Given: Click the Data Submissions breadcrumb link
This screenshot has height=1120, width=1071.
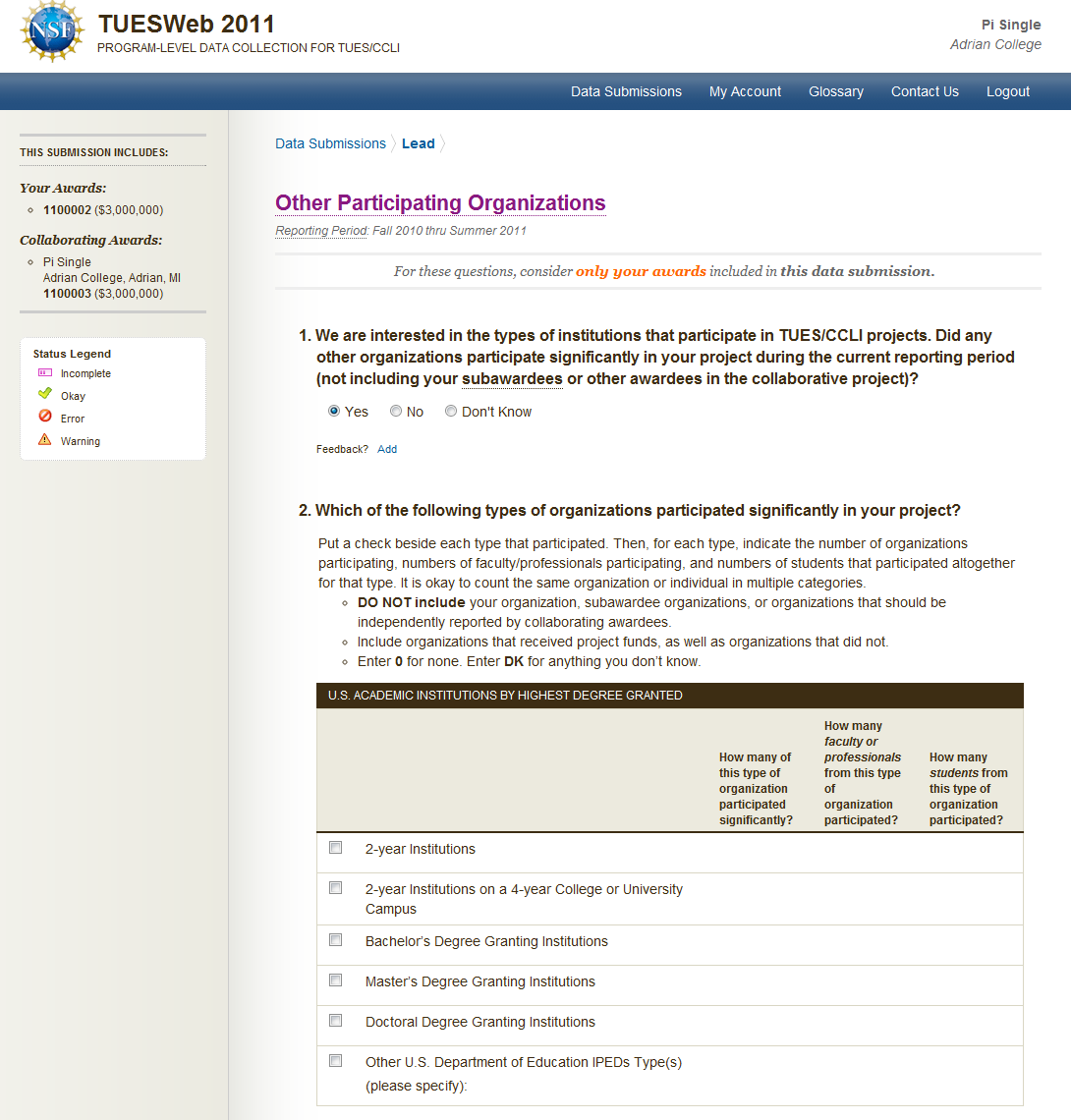Looking at the screenshot, I should click(330, 143).
